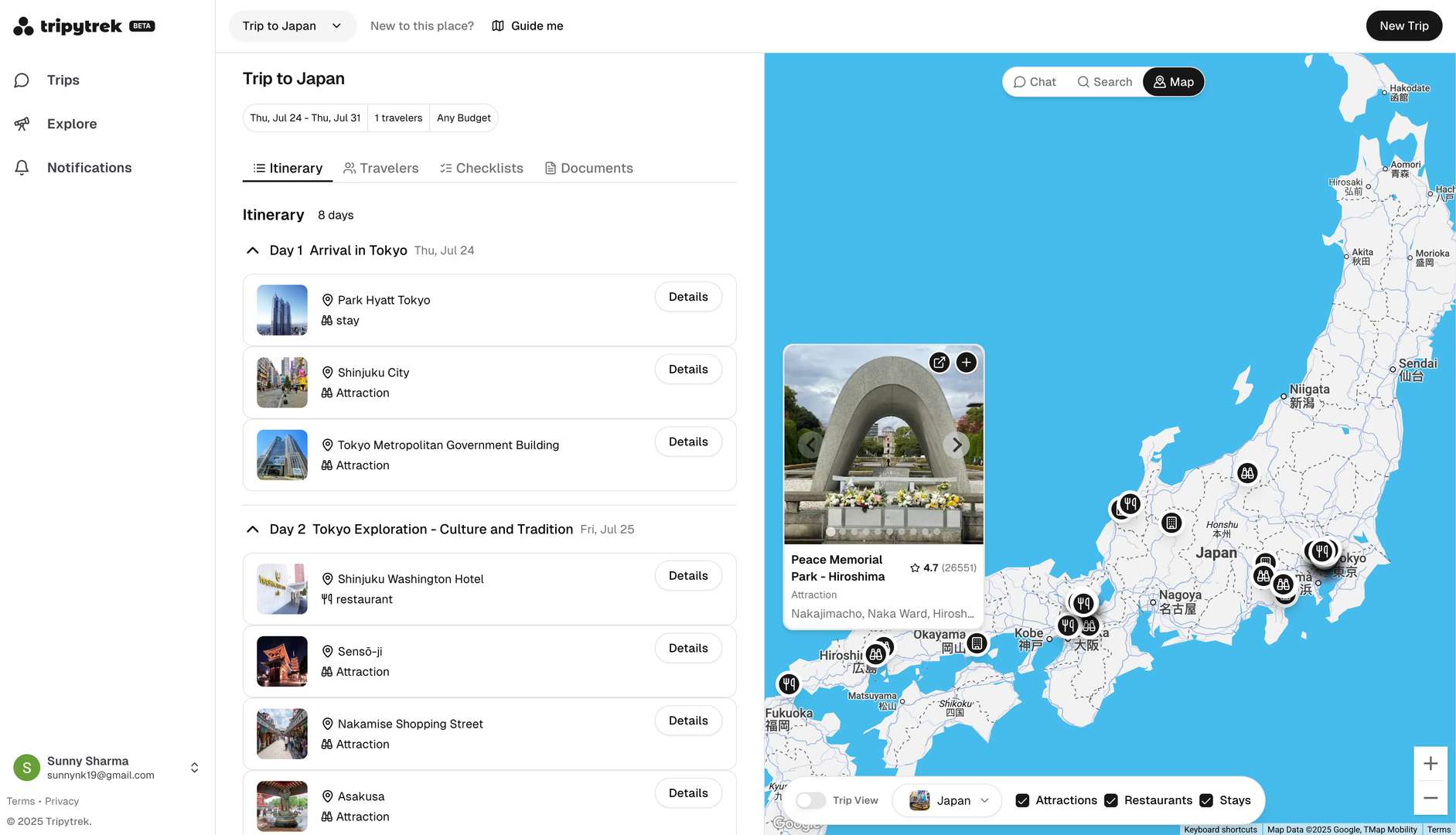This screenshot has height=835, width=1456.
Task: Uncheck the Stays map filter
Action: point(1206,800)
